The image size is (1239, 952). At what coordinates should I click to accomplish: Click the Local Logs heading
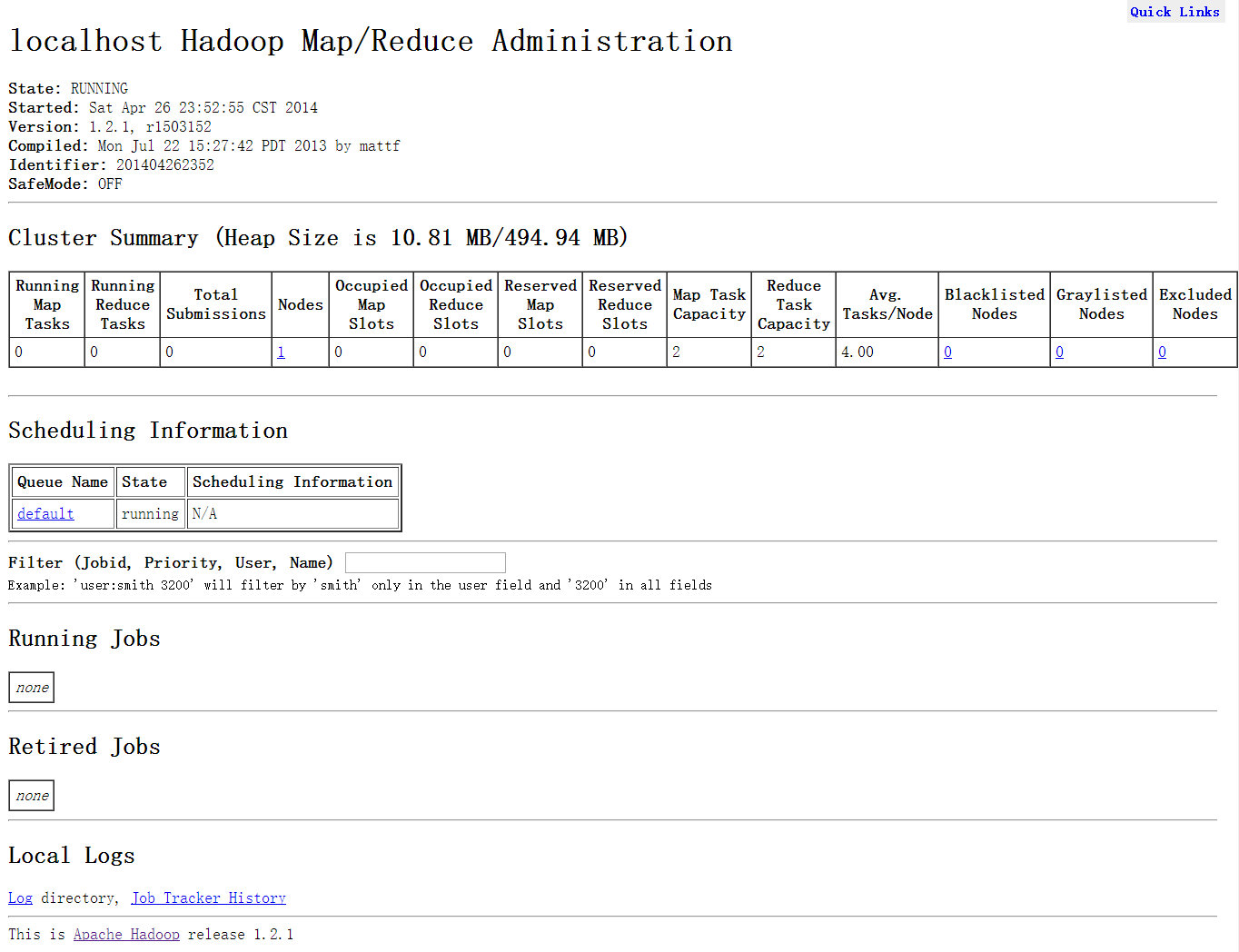[72, 856]
